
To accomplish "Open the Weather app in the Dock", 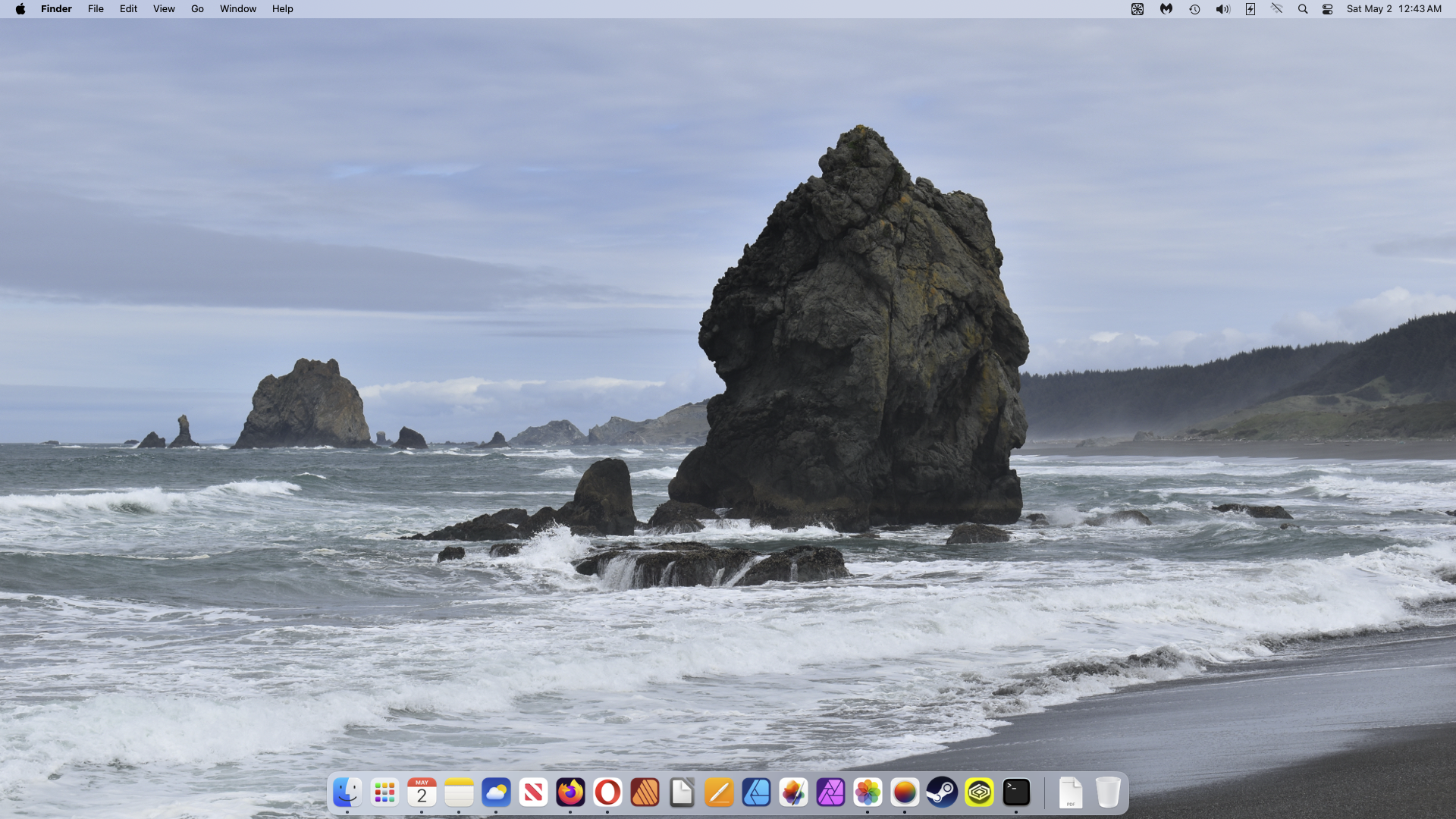I will click(496, 793).
